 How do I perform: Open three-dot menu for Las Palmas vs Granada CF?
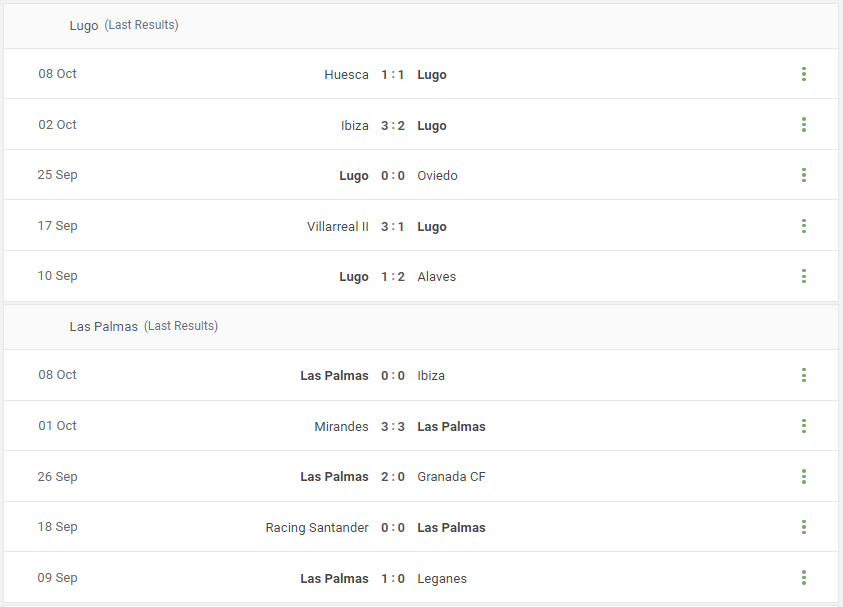click(x=804, y=476)
